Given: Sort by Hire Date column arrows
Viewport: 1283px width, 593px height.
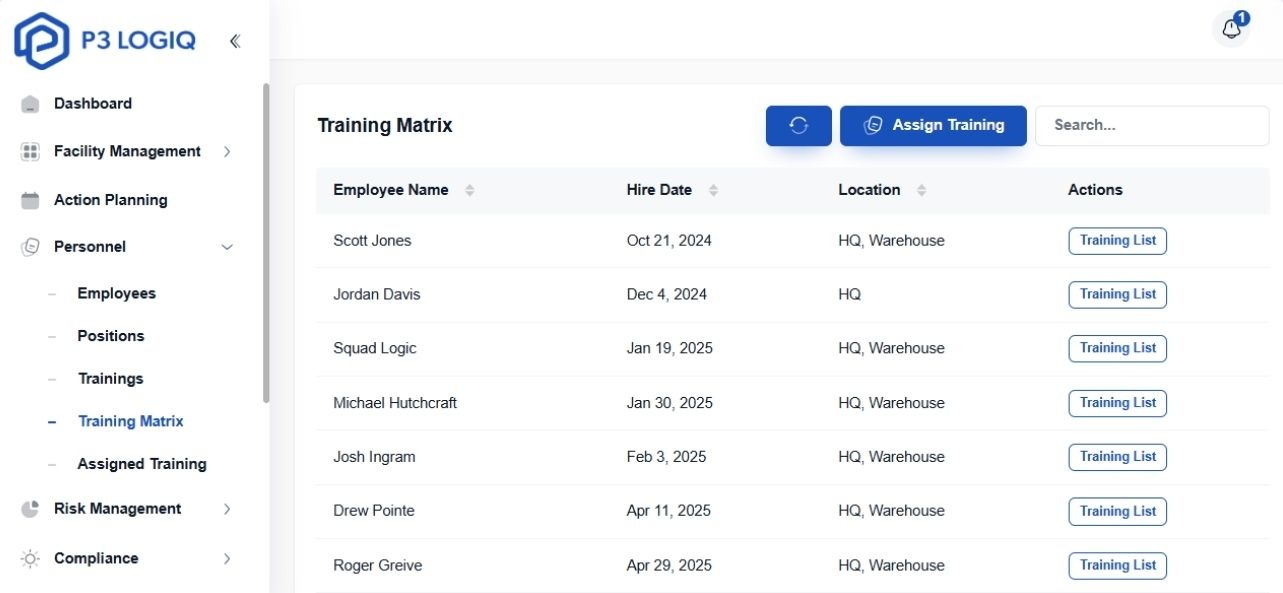Looking at the screenshot, I should (x=713, y=190).
